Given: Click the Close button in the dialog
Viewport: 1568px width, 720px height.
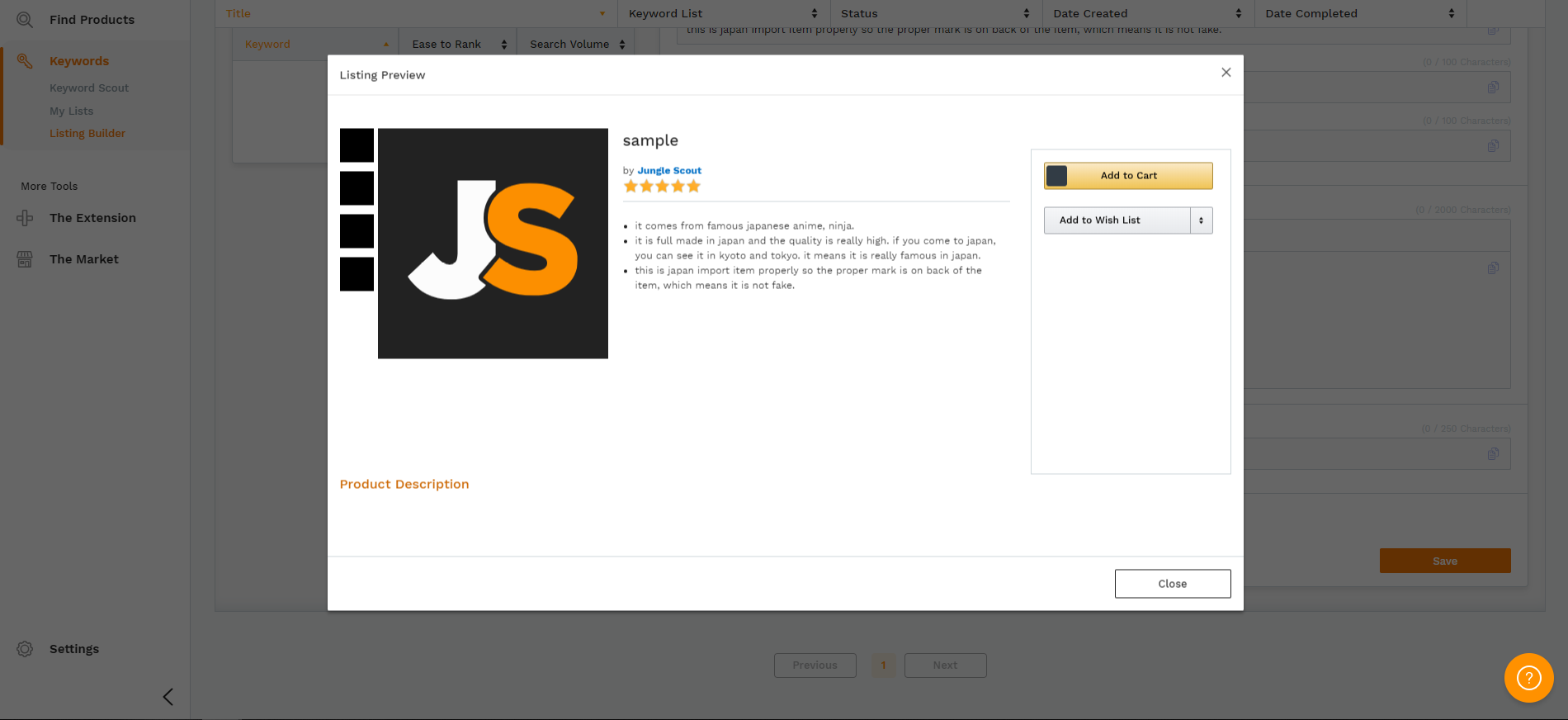Looking at the screenshot, I should [x=1173, y=584].
